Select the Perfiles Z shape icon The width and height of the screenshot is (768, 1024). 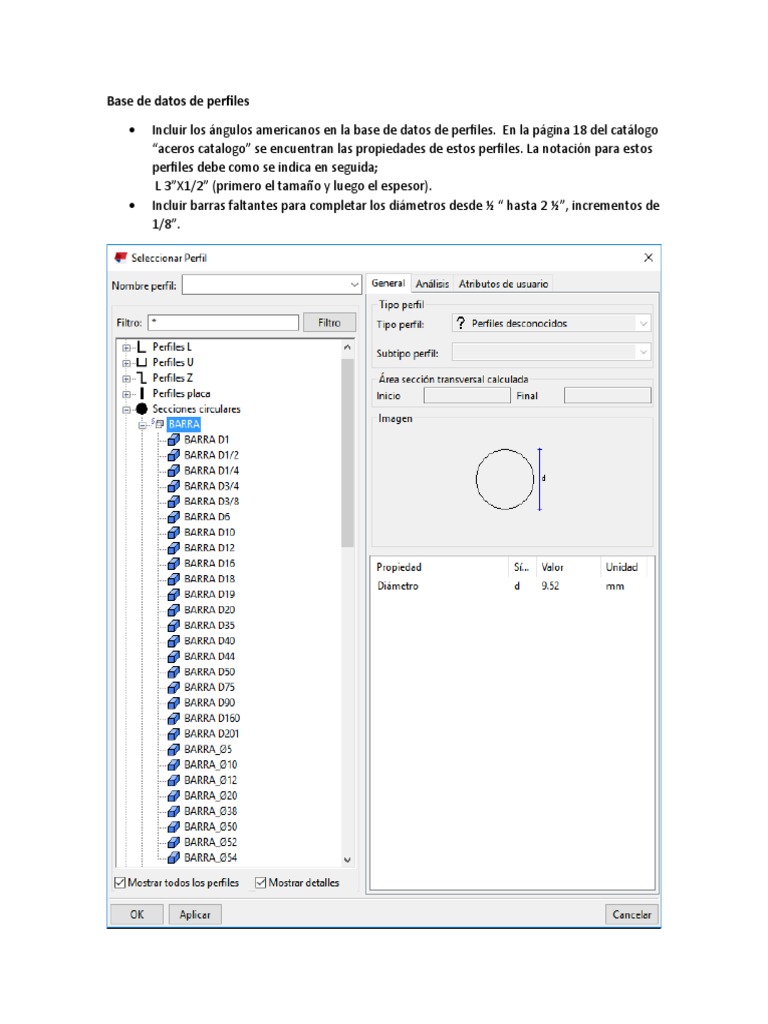pyautogui.click(x=141, y=378)
